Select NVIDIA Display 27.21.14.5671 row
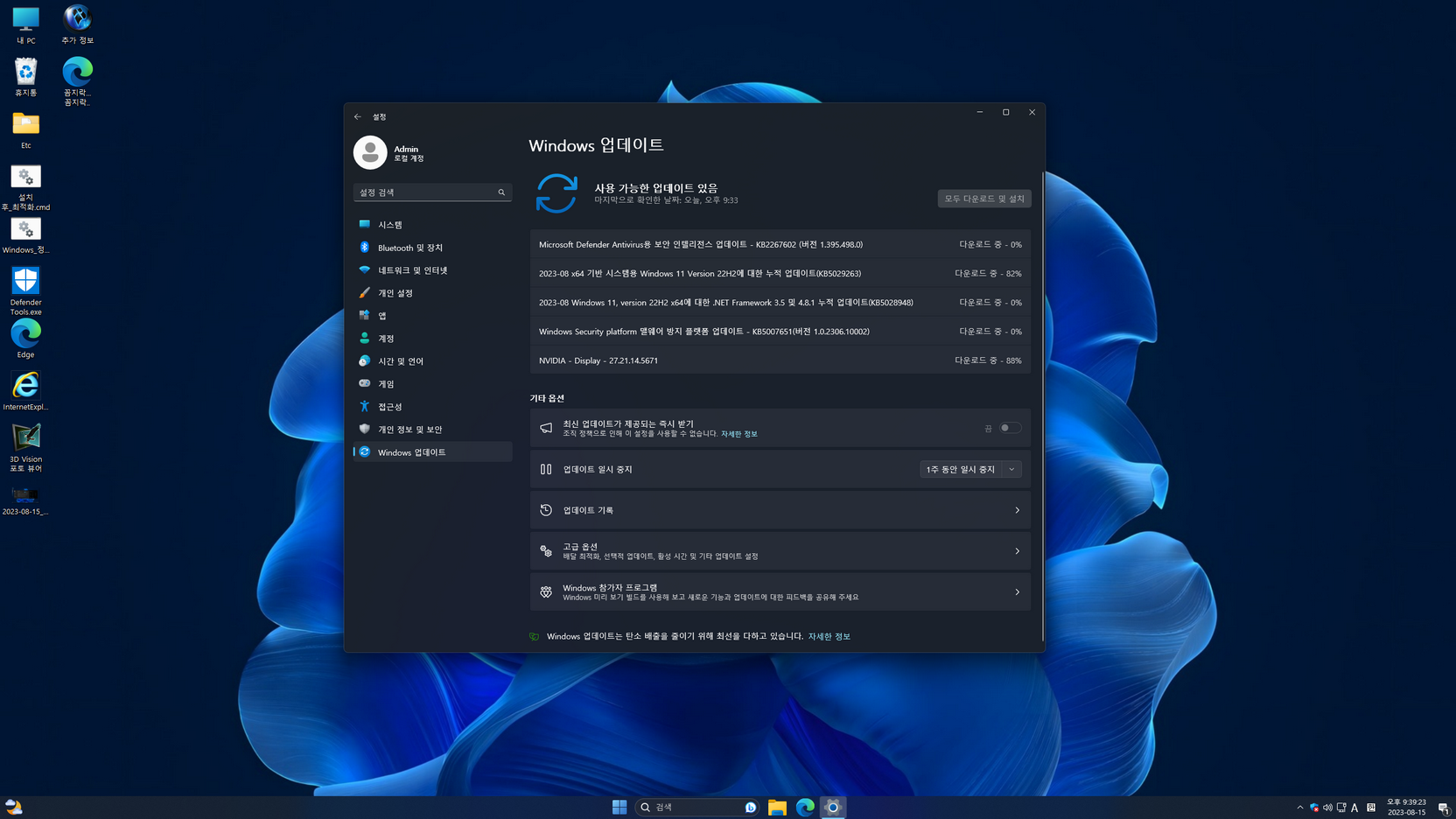This screenshot has width=1456, height=819. click(x=780, y=360)
